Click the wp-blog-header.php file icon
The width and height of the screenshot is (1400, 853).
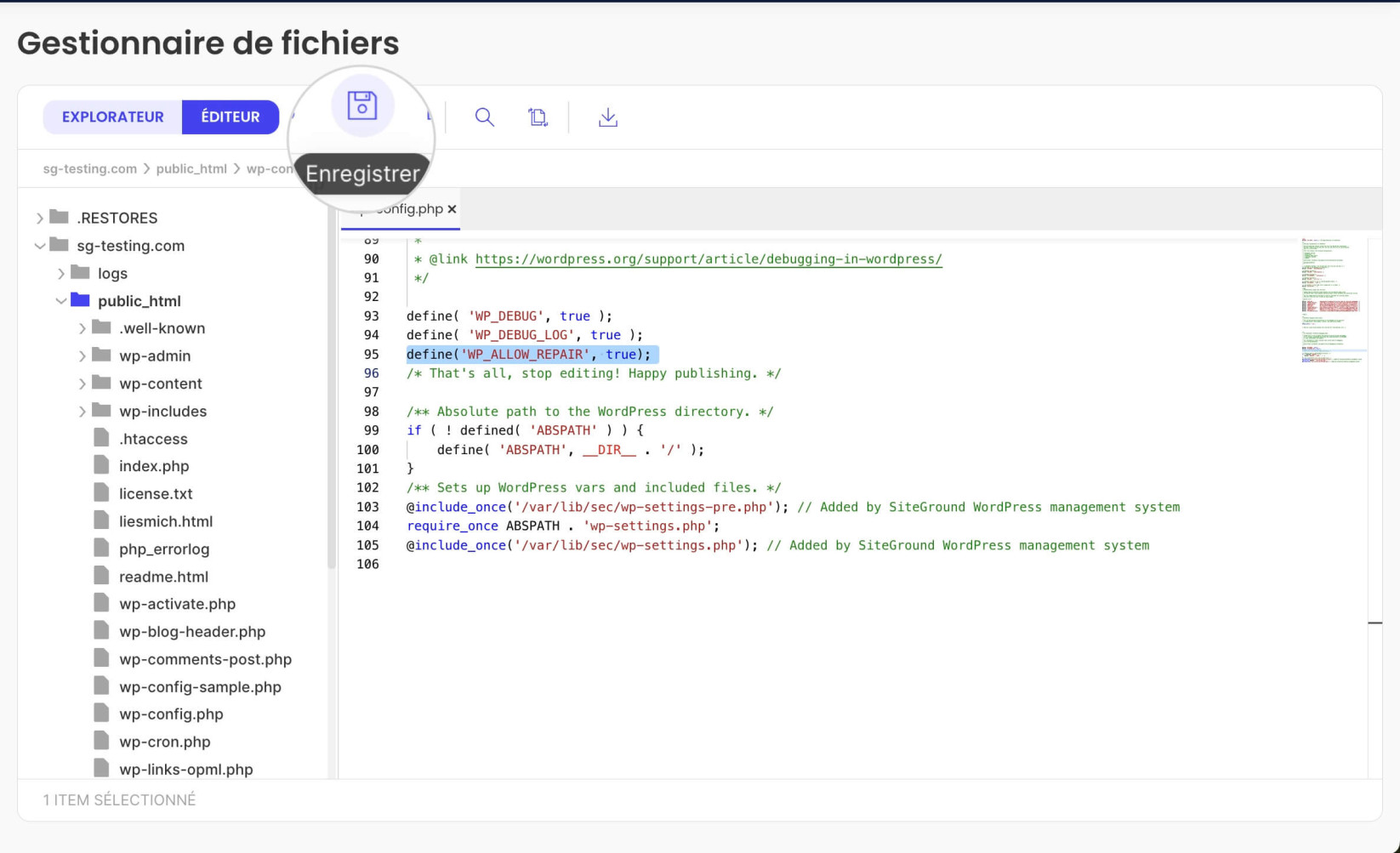click(x=101, y=631)
